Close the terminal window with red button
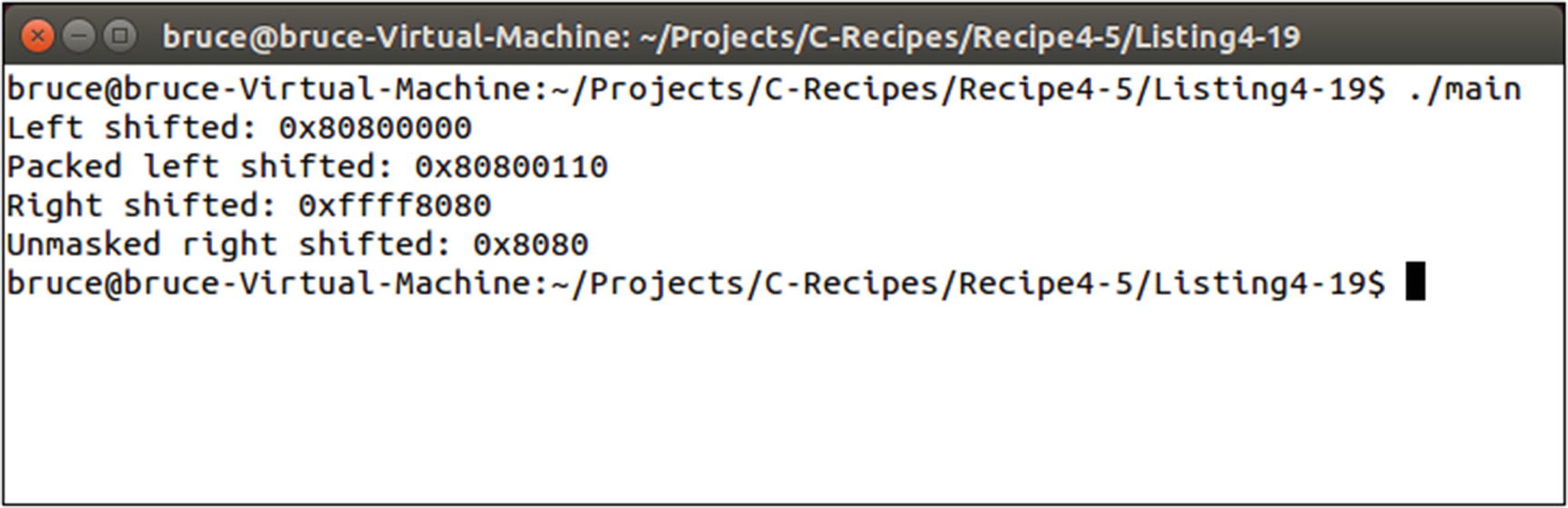This screenshot has width=1568, height=508. click(37, 36)
